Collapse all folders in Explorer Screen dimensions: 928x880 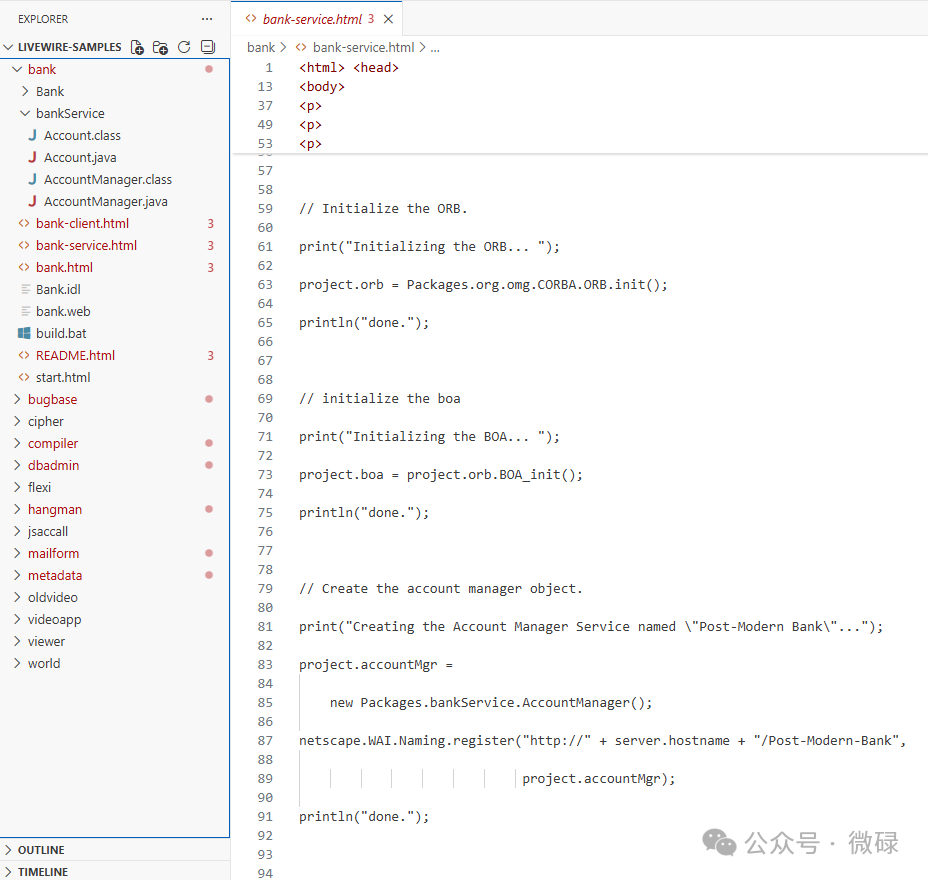(207, 47)
